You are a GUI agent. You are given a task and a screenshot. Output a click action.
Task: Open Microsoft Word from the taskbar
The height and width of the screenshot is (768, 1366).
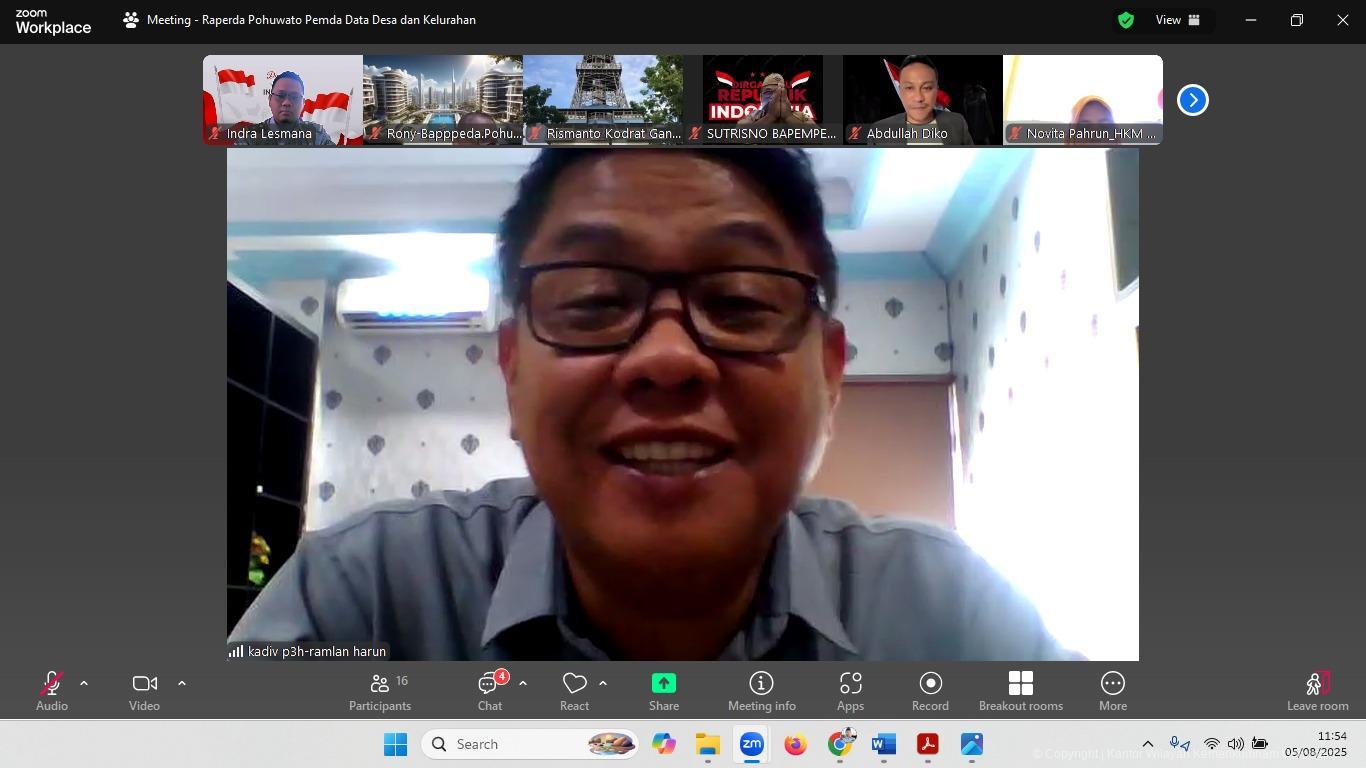(x=883, y=745)
